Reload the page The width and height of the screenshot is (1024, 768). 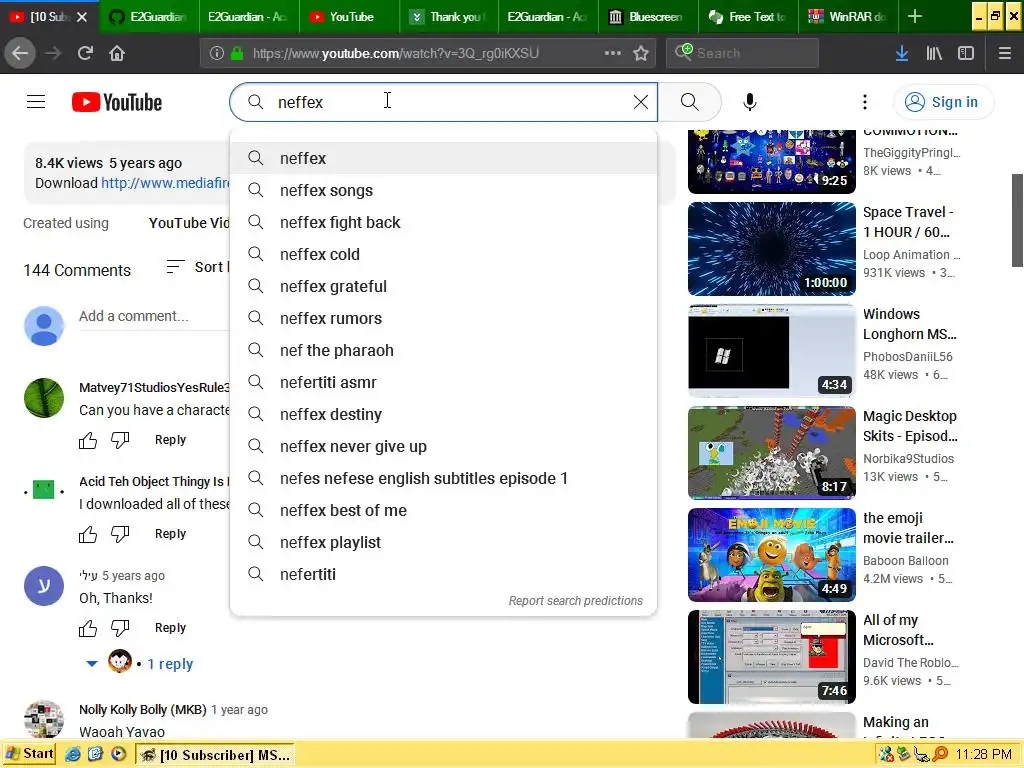tap(86, 53)
